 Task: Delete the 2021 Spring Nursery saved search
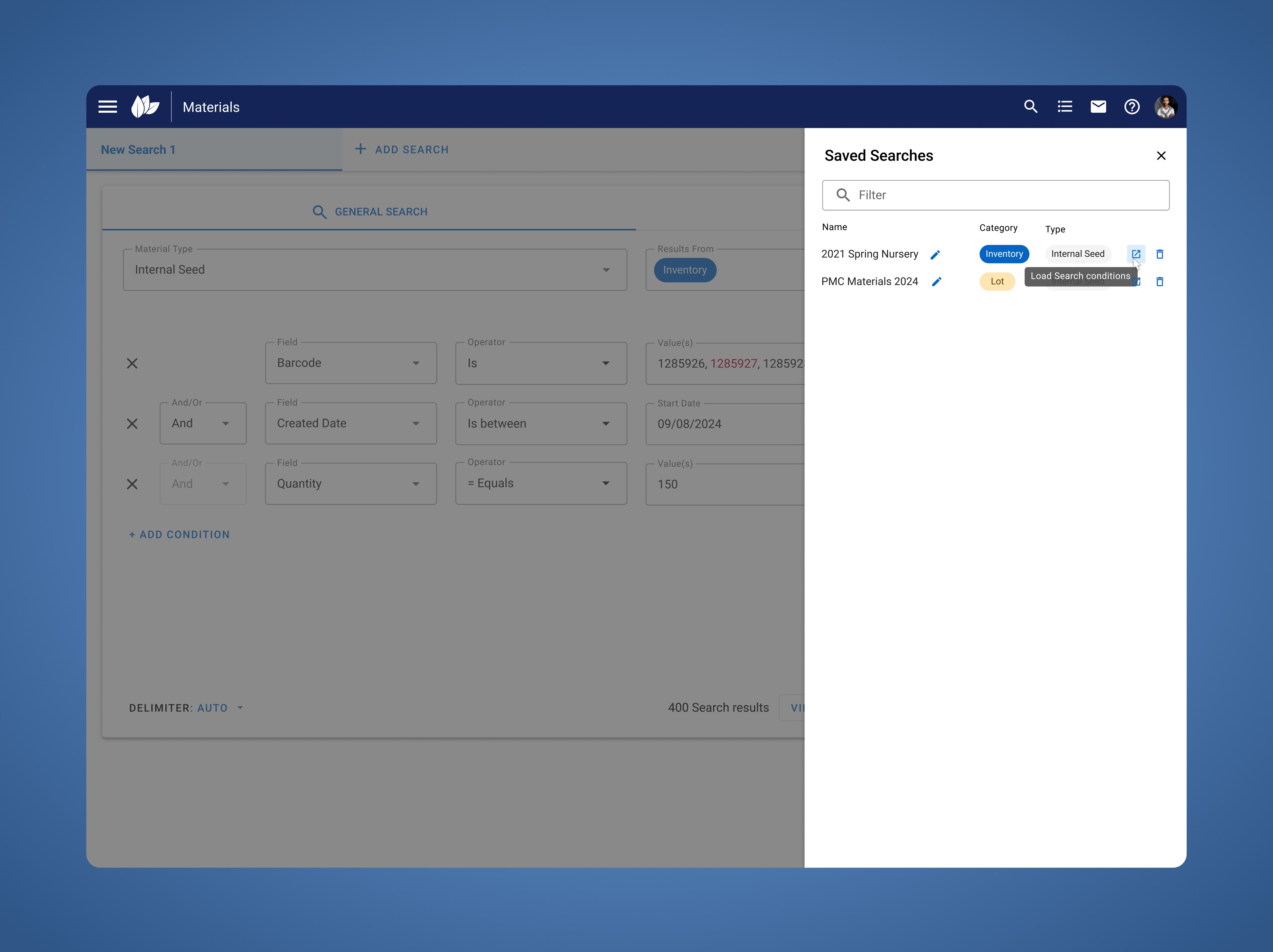pyautogui.click(x=1160, y=254)
